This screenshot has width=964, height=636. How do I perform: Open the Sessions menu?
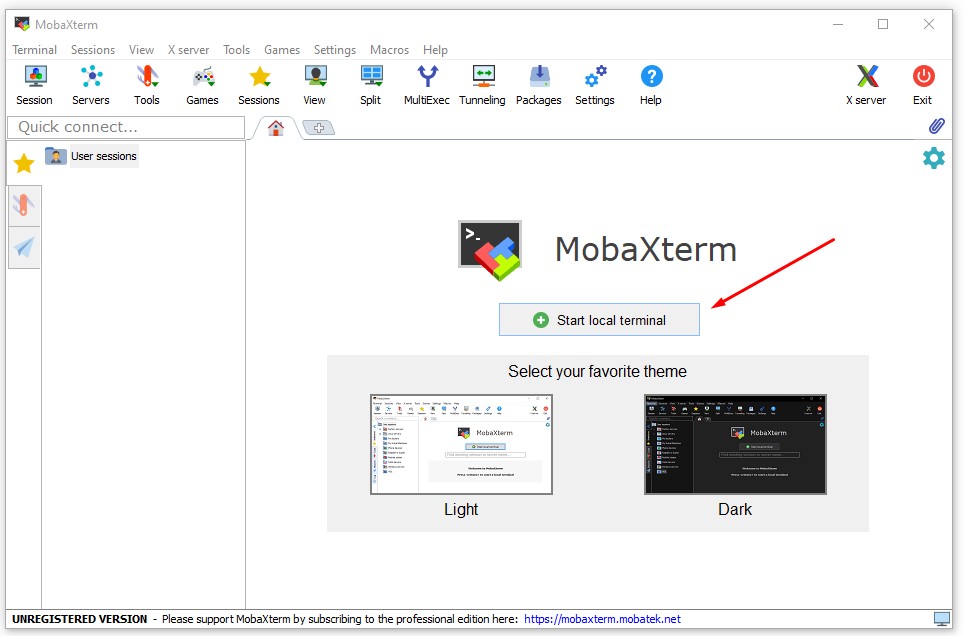pos(93,50)
